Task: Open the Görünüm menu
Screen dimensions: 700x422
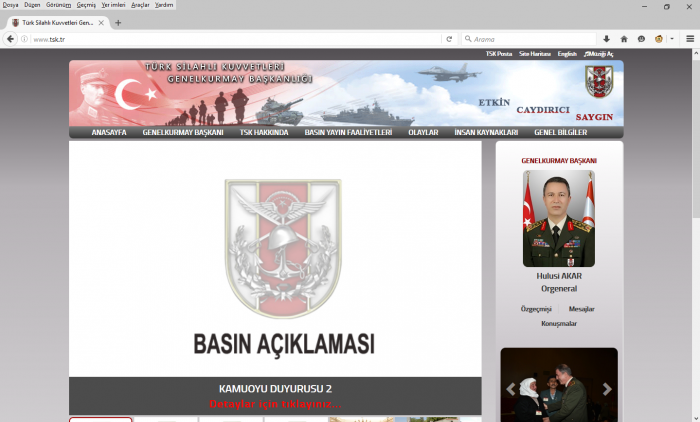Action: [x=58, y=5]
